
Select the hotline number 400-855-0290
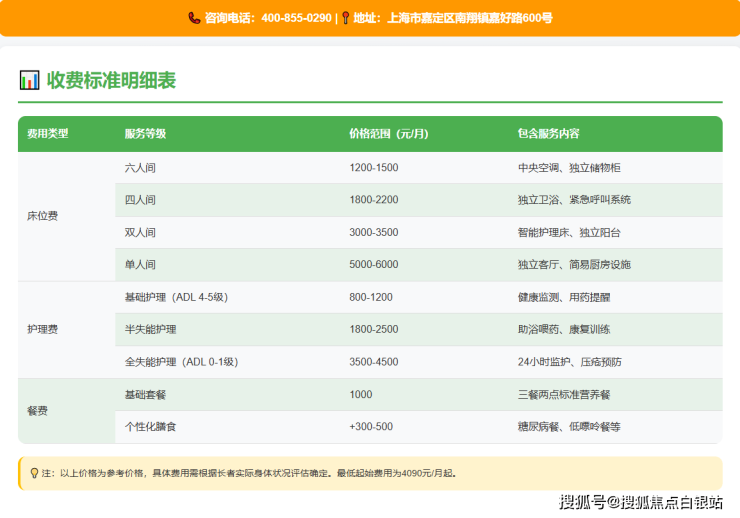[296, 18]
